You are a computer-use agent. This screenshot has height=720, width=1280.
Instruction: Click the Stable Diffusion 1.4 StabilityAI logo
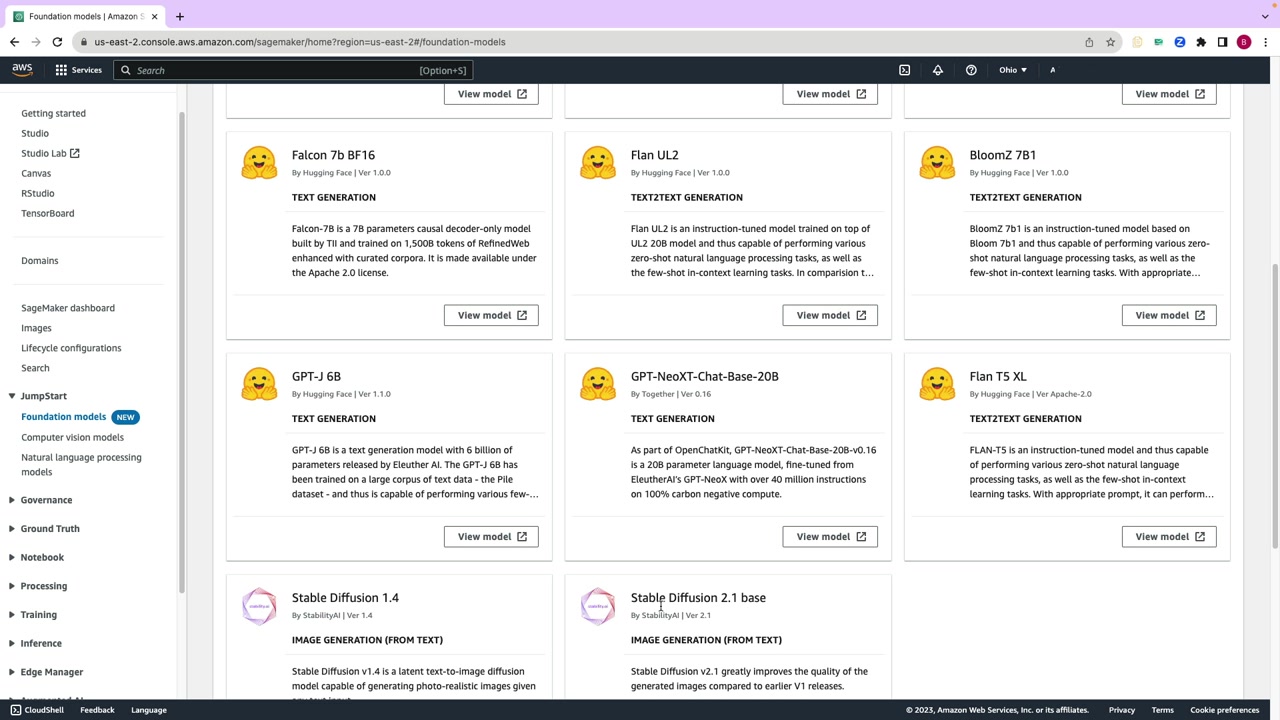[x=259, y=606]
